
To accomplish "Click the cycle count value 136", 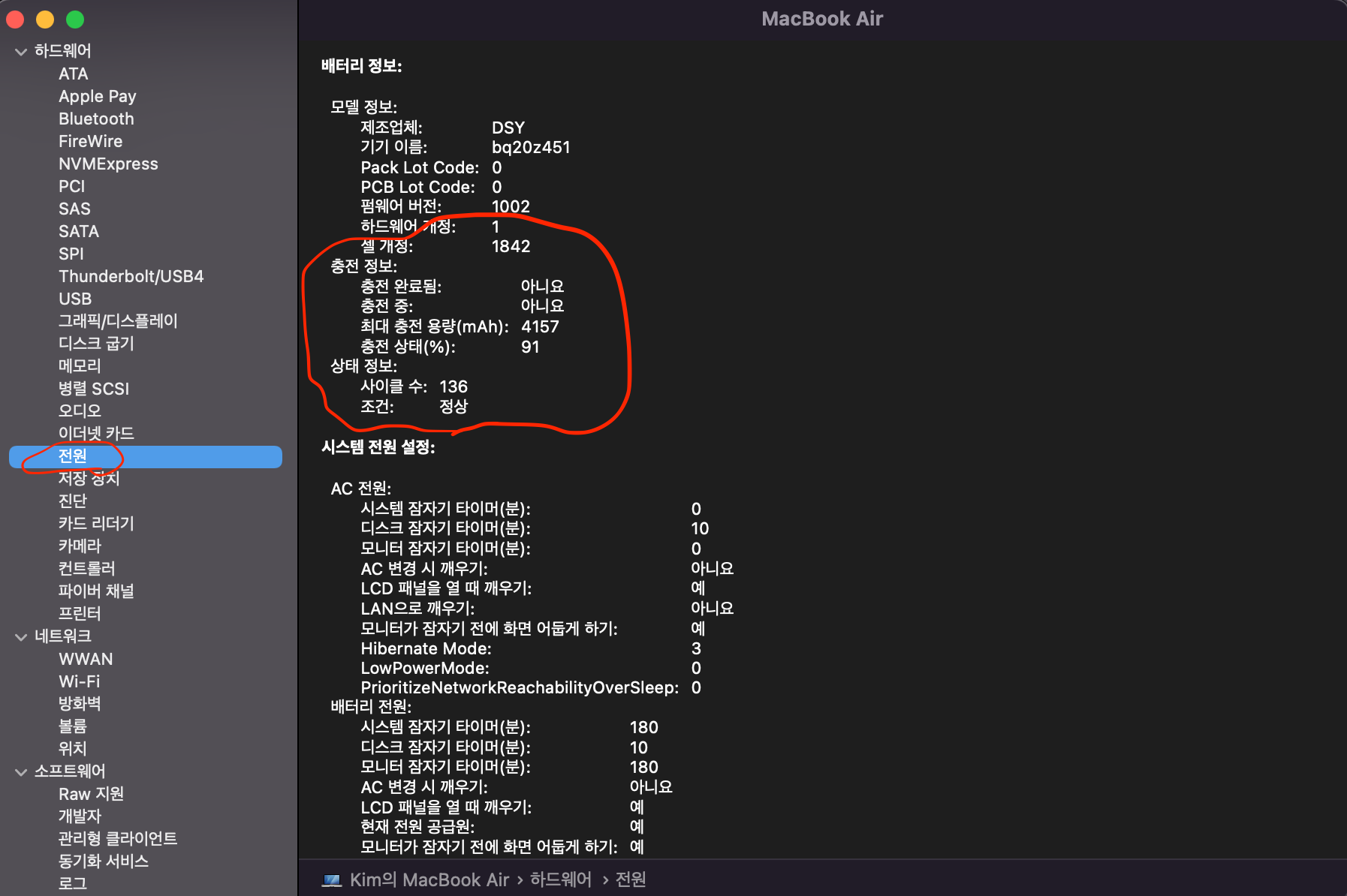I will click(x=454, y=386).
